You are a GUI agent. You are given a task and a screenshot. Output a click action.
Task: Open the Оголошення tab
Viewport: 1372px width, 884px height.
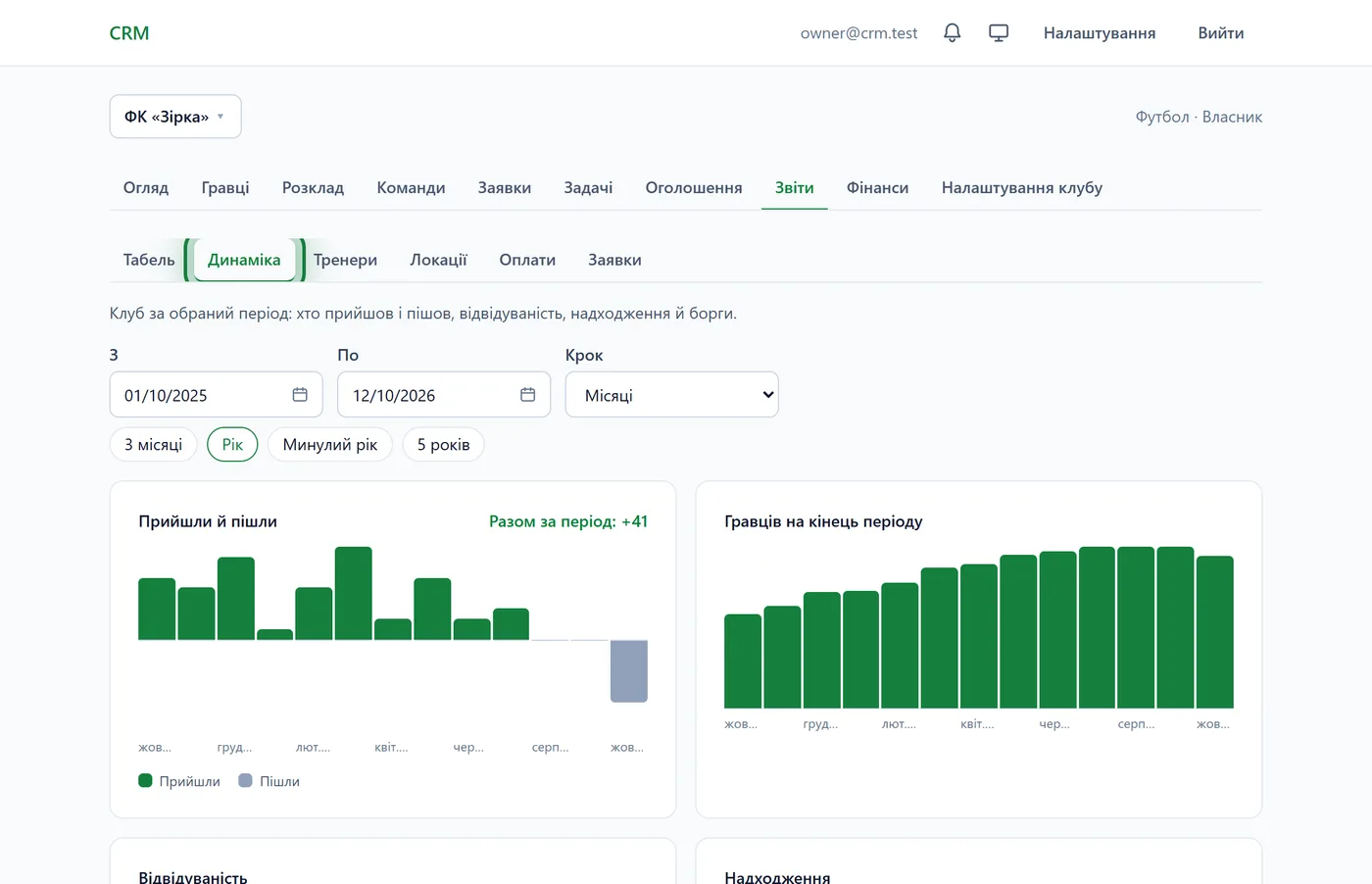pyautogui.click(x=694, y=187)
